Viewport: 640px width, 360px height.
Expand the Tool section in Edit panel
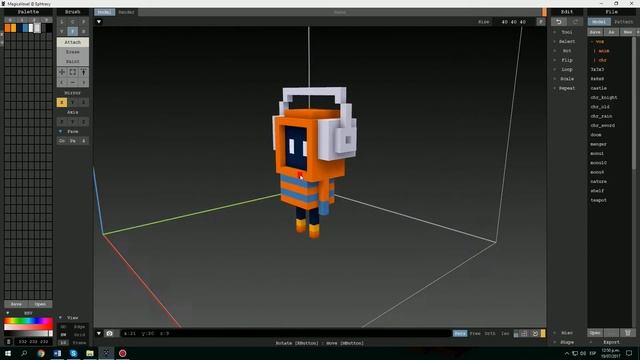pos(567,32)
